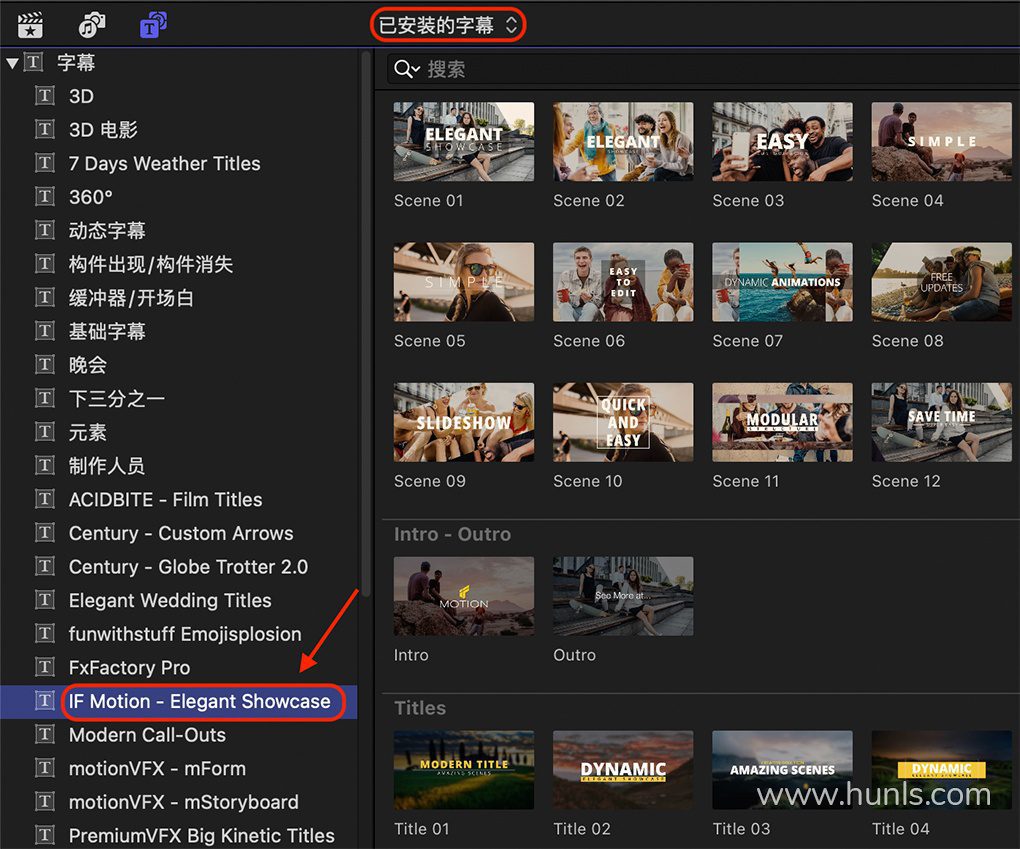Viewport: 1020px width, 849px height.
Task: Click the title icon beside 360°
Action: (x=45, y=196)
